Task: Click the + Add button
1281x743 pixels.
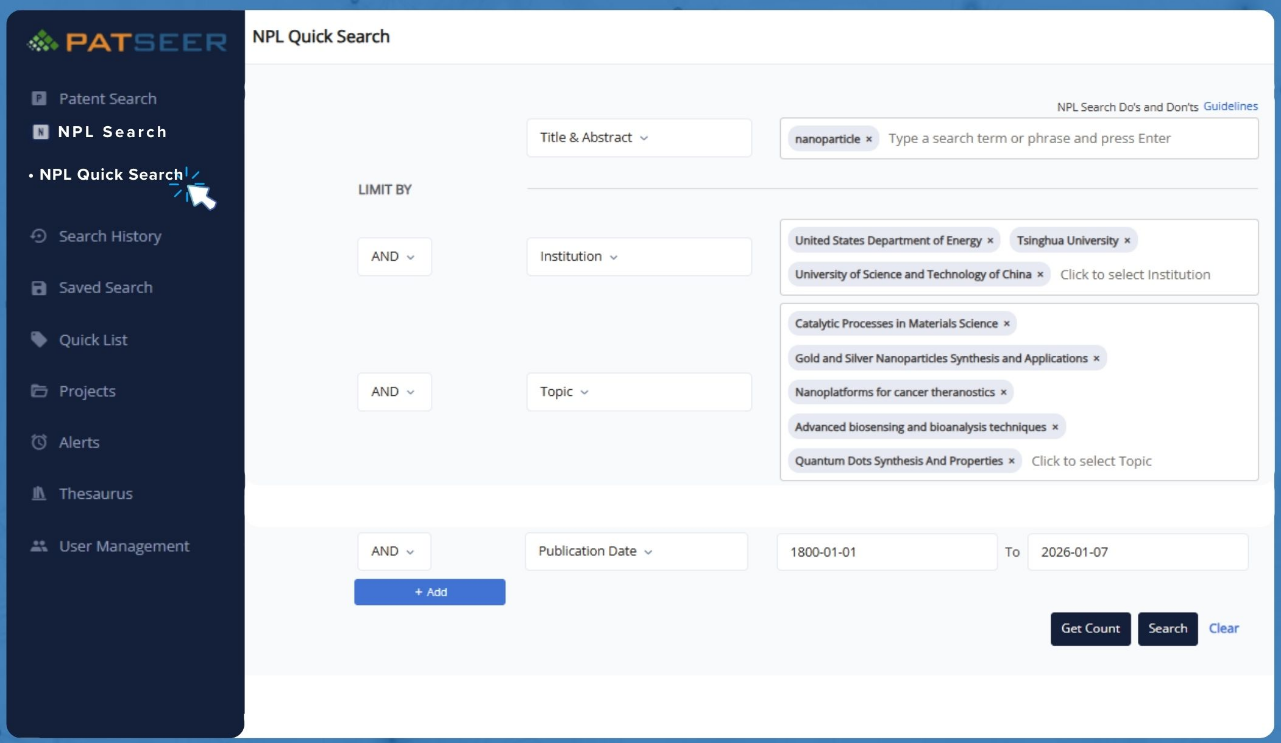Action: [x=429, y=592]
